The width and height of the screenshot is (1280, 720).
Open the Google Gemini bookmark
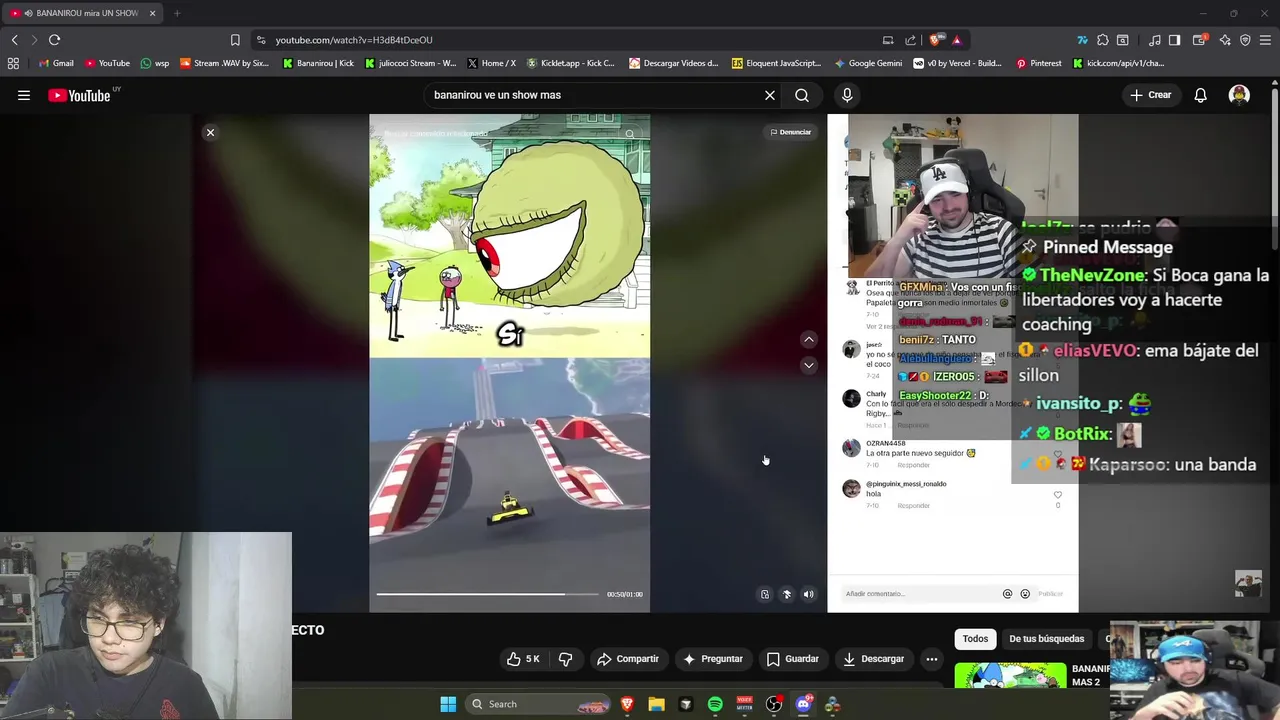pyautogui.click(x=868, y=63)
